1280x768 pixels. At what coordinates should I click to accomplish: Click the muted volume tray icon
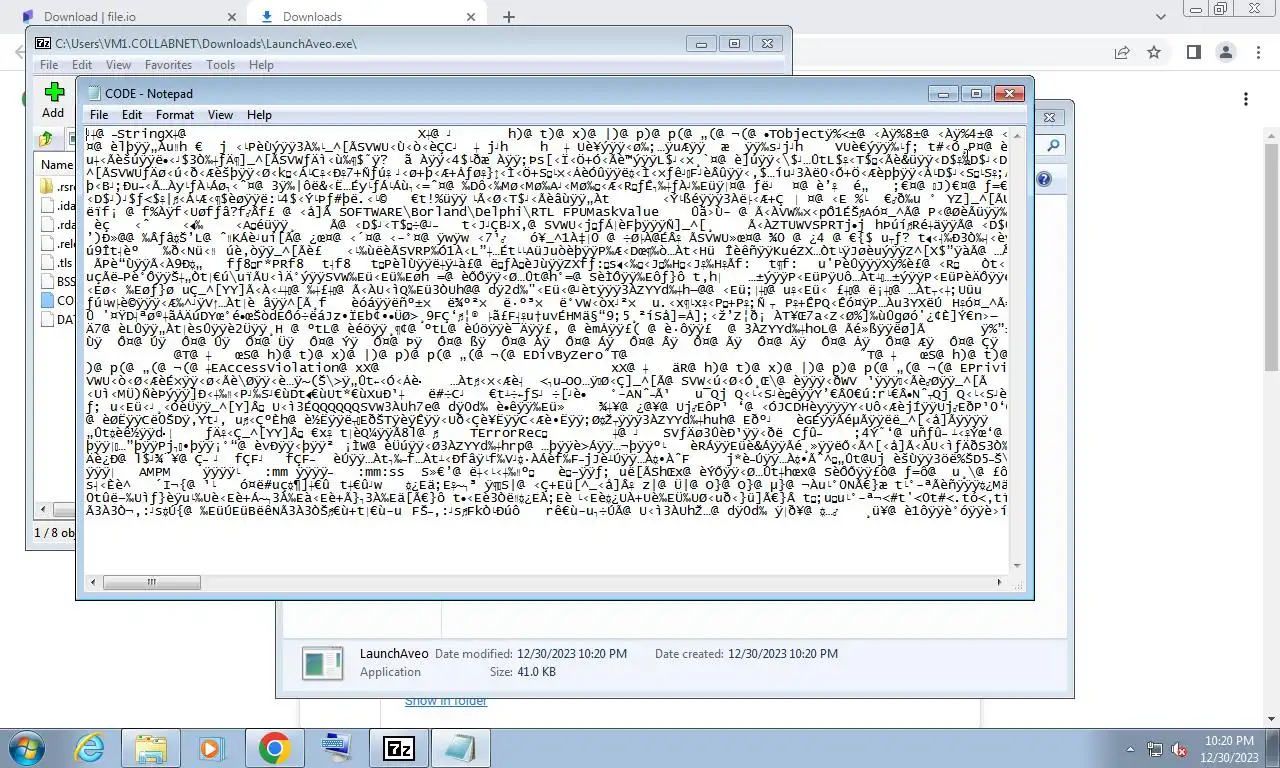pos(1180,748)
